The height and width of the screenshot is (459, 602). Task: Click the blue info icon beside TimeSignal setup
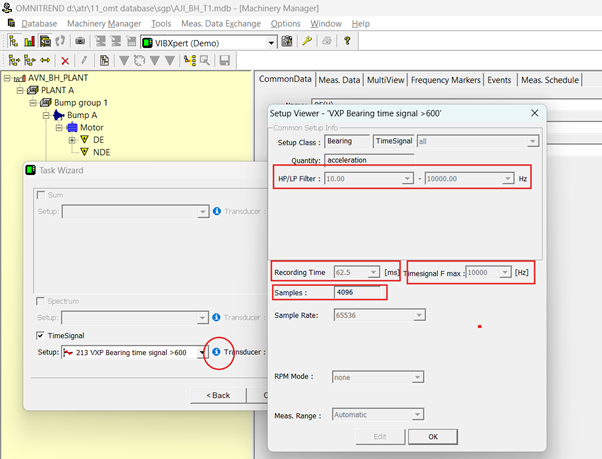tap(216, 352)
